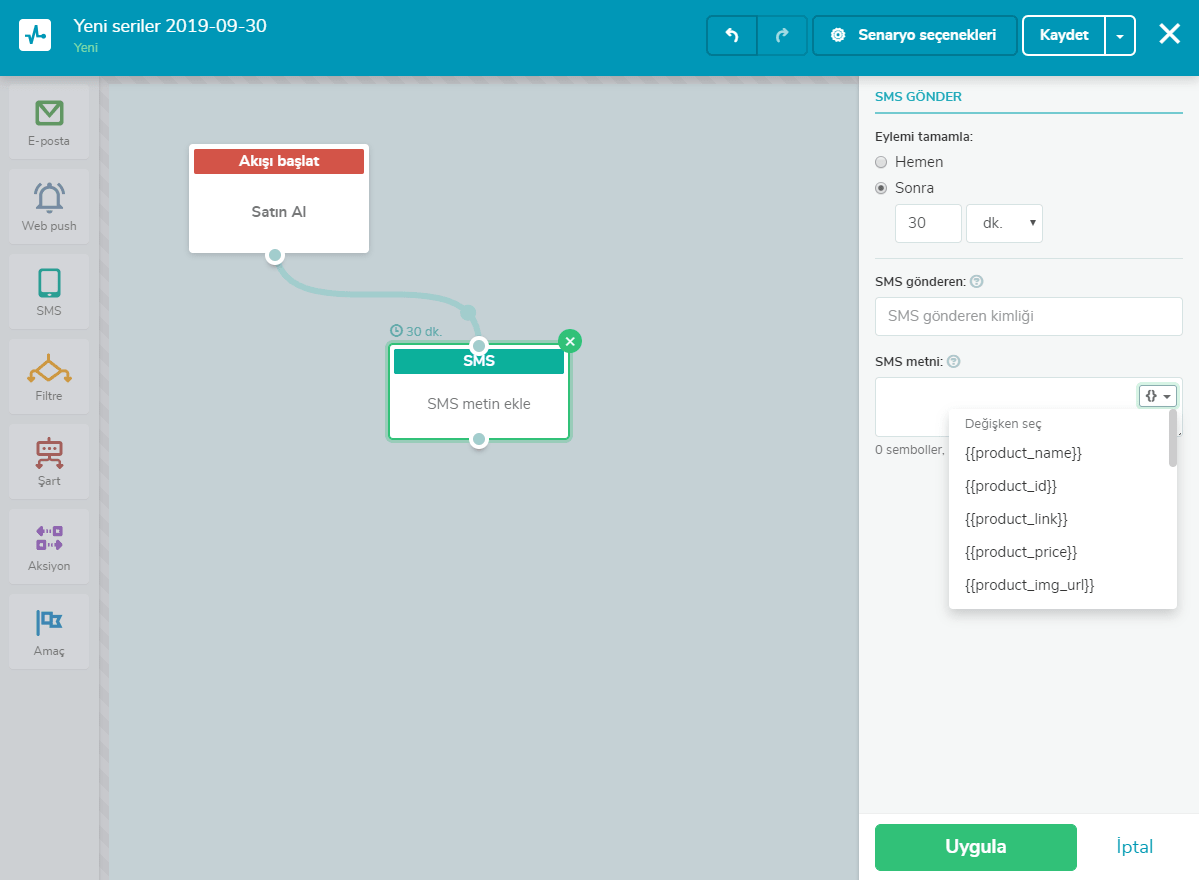The width and height of the screenshot is (1199, 880).
Task: Open Senaryo seçenekleri settings
Action: (915, 35)
